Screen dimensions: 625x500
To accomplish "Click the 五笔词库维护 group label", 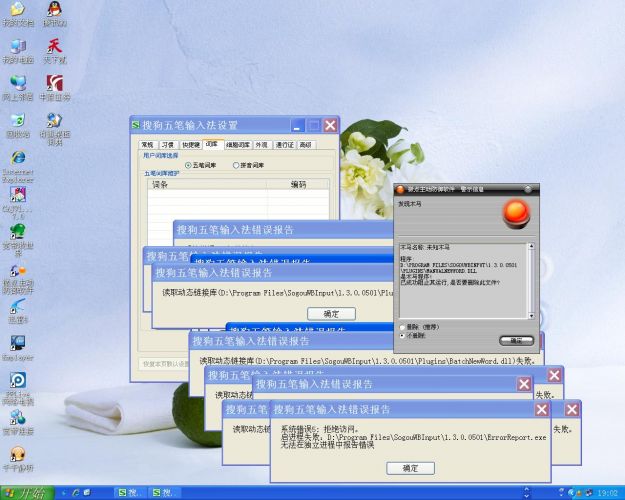I will (162, 173).
